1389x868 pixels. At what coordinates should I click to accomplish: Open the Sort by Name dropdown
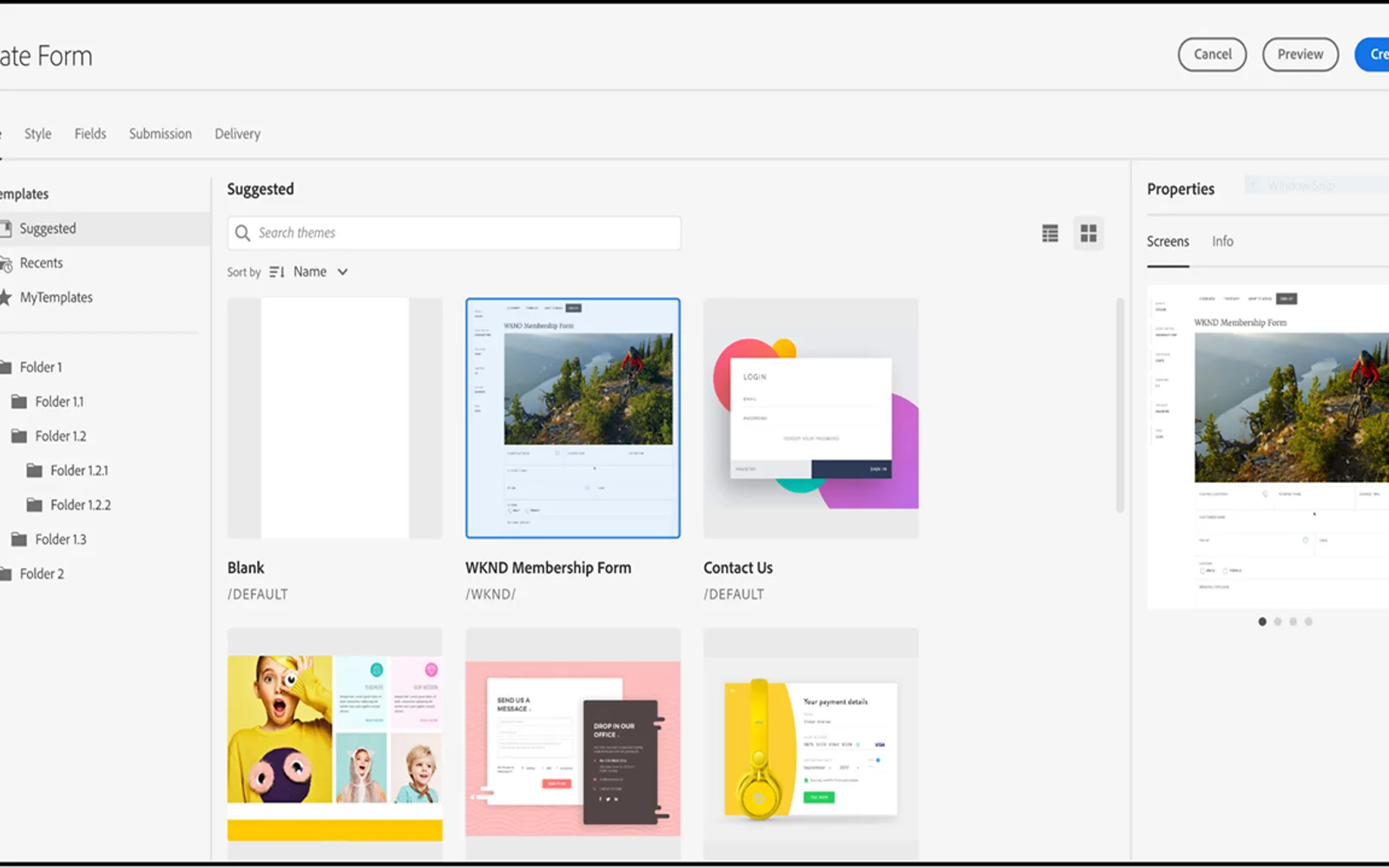320,272
